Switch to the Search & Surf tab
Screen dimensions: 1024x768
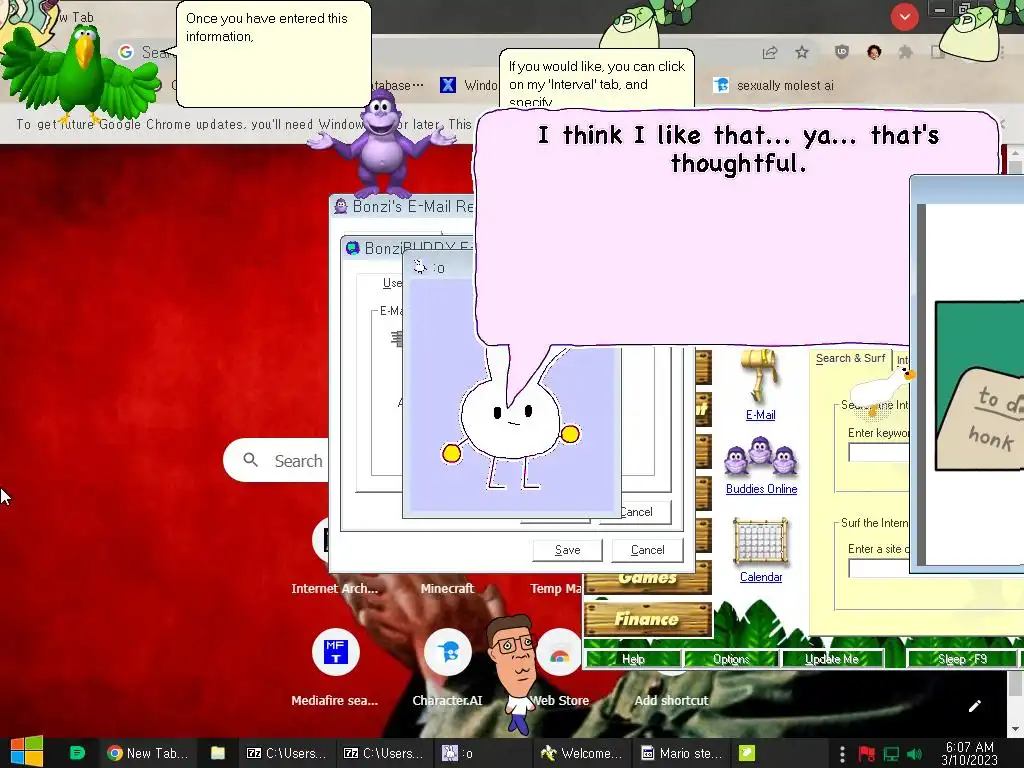pyautogui.click(x=850, y=358)
